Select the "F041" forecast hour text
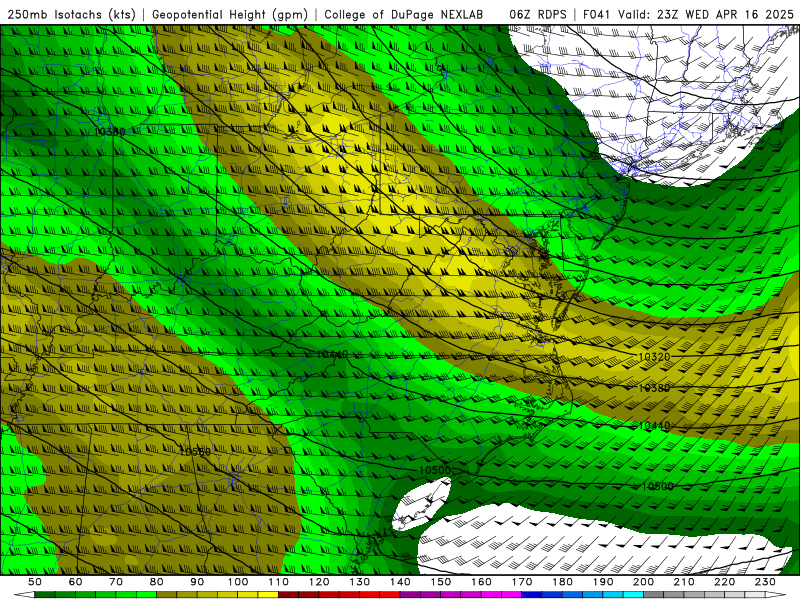The height and width of the screenshot is (600, 800). (597, 15)
